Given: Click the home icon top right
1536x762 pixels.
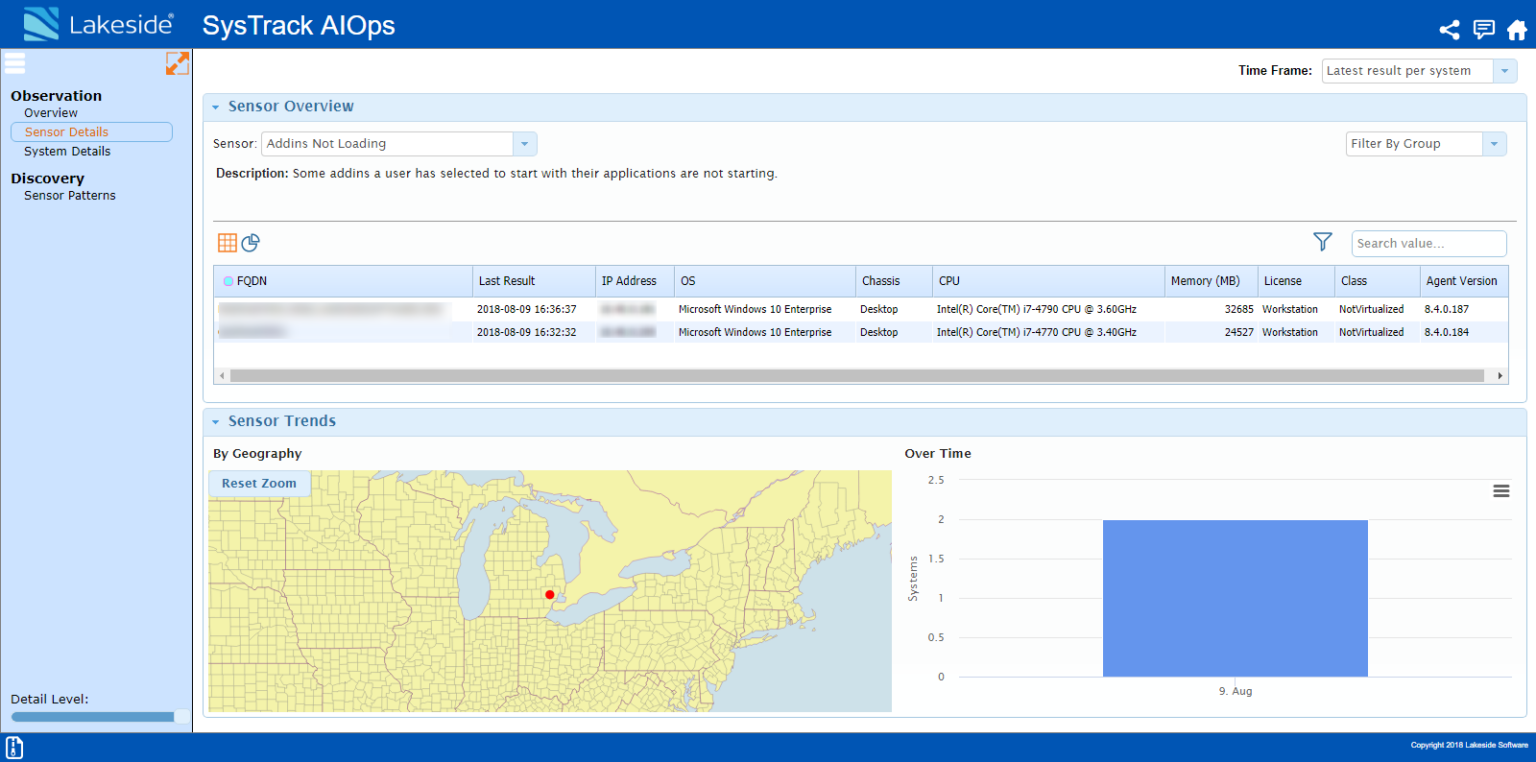Looking at the screenshot, I should point(1517,29).
